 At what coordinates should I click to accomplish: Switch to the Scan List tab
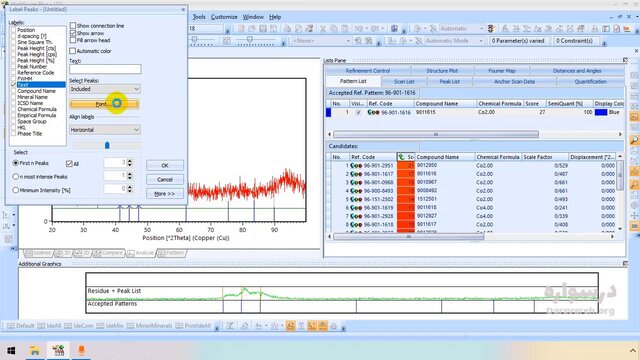(x=404, y=82)
